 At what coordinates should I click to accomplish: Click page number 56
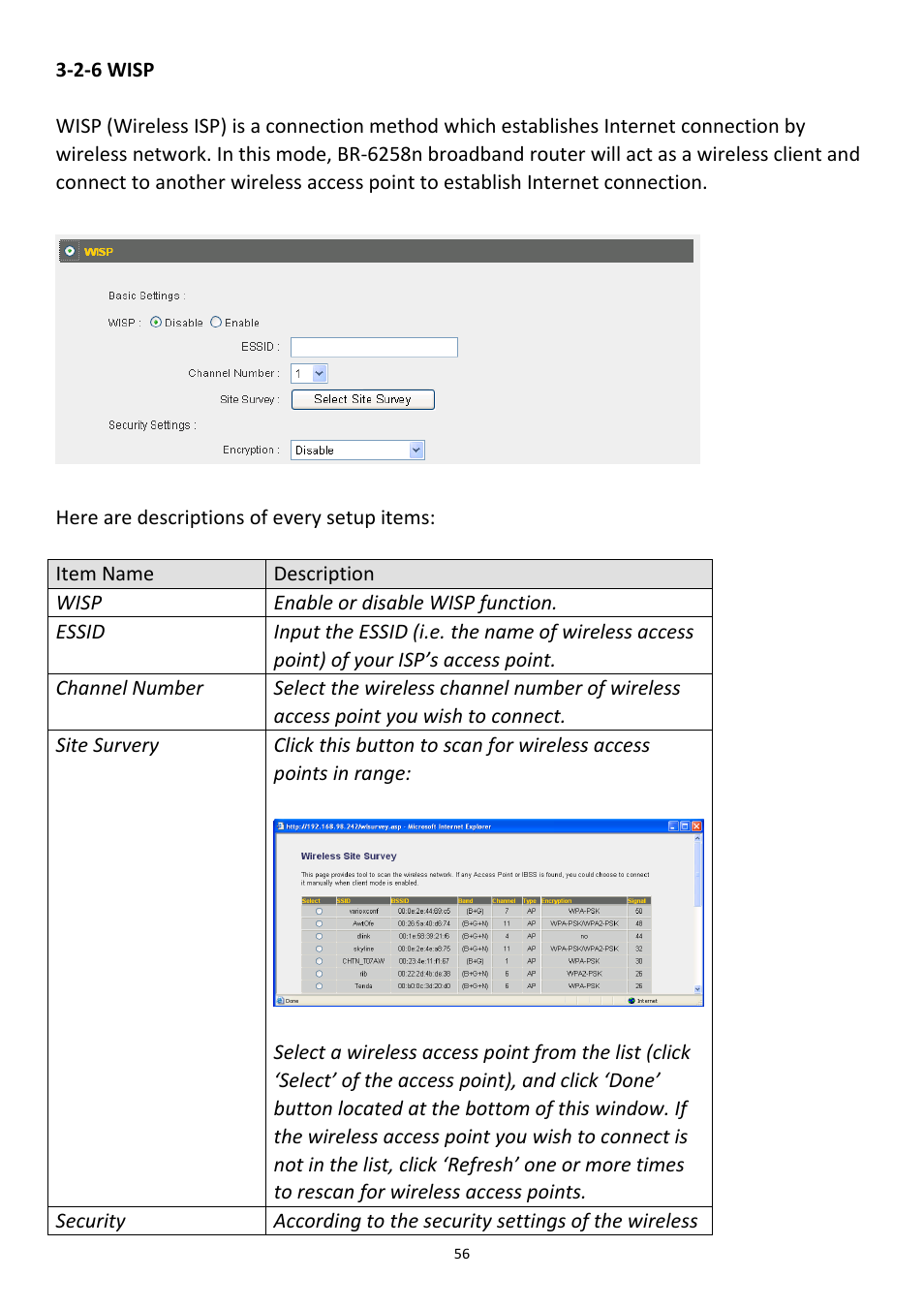pyautogui.click(x=462, y=1254)
